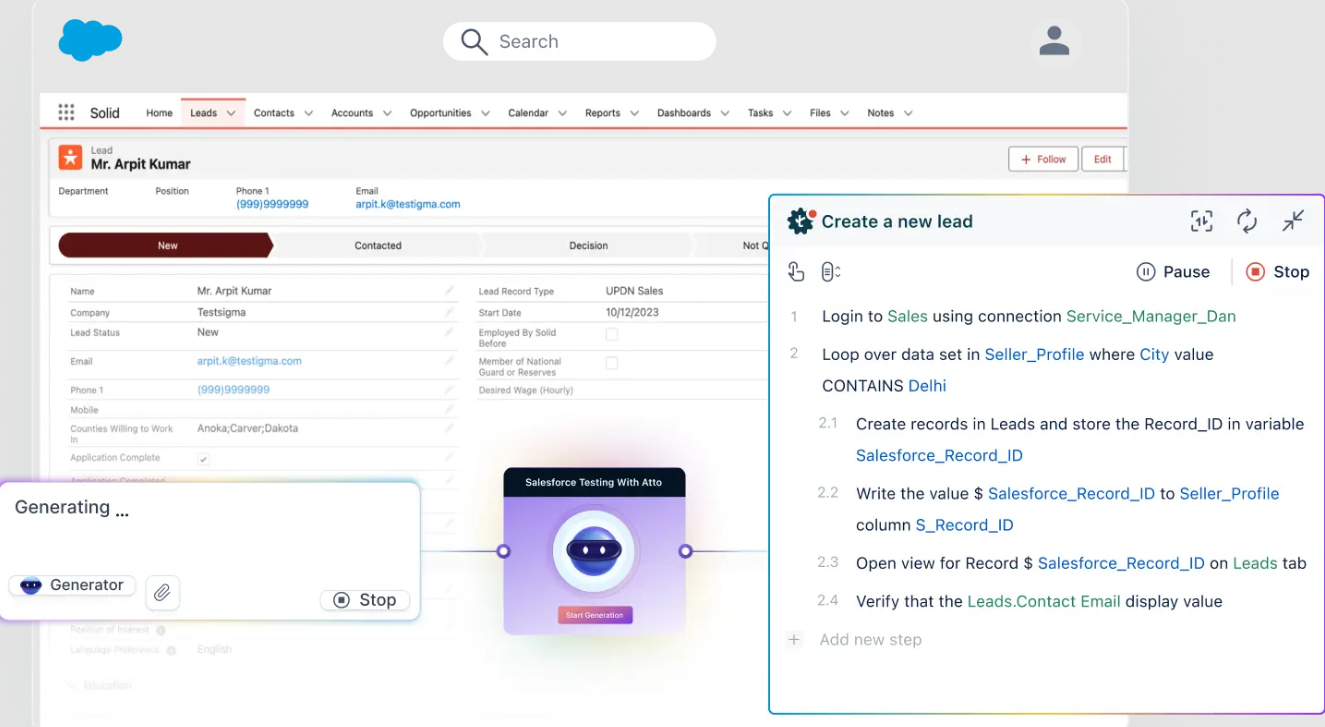1325x727 pixels.
Task: Click the Search input field
Action: 579,41
